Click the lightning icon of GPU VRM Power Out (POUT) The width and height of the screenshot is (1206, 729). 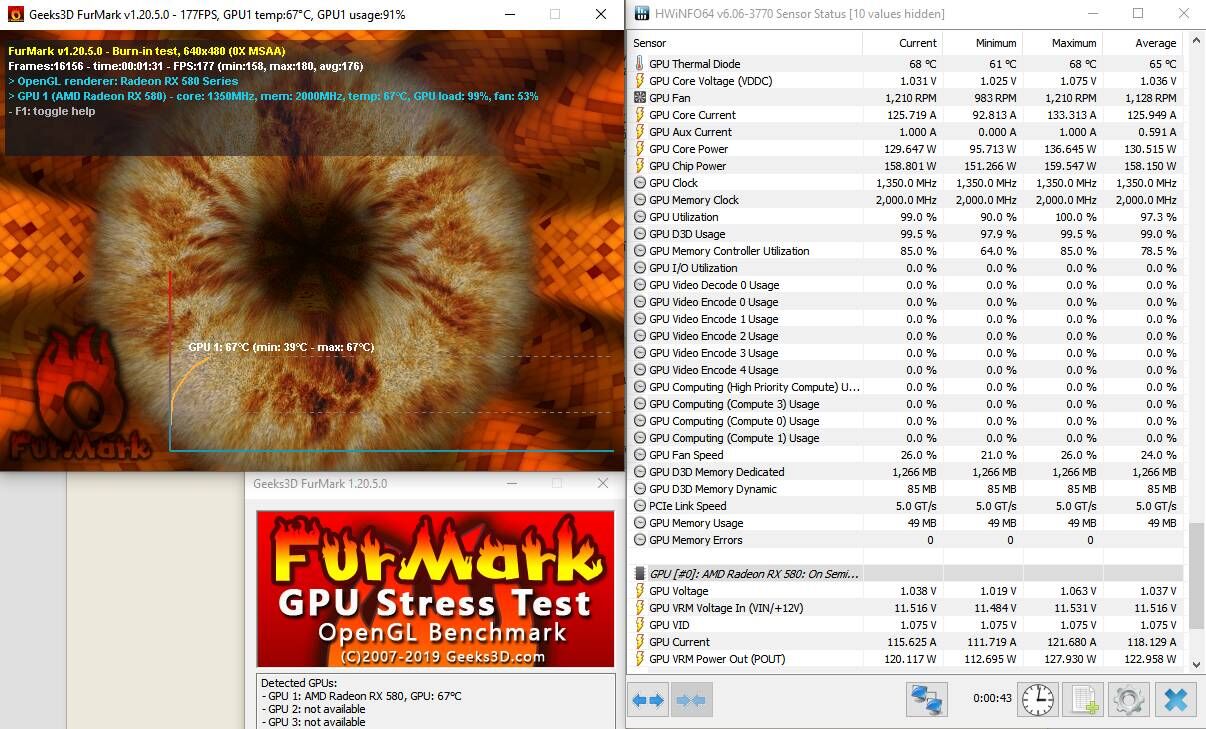tap(640, 659)
